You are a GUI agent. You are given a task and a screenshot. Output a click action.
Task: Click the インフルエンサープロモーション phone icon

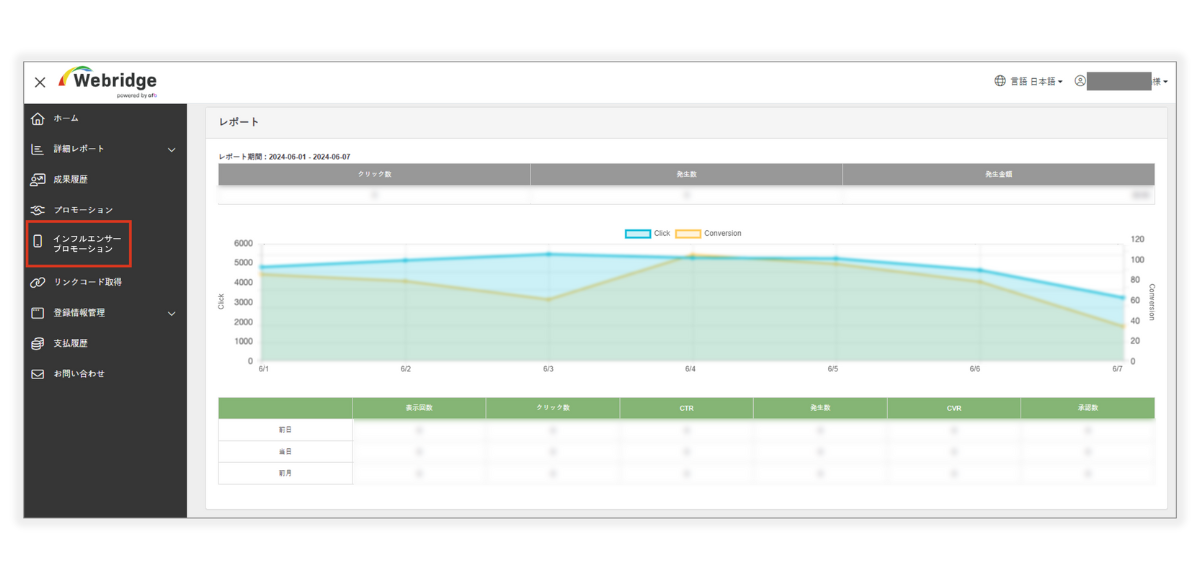point(38,243)
